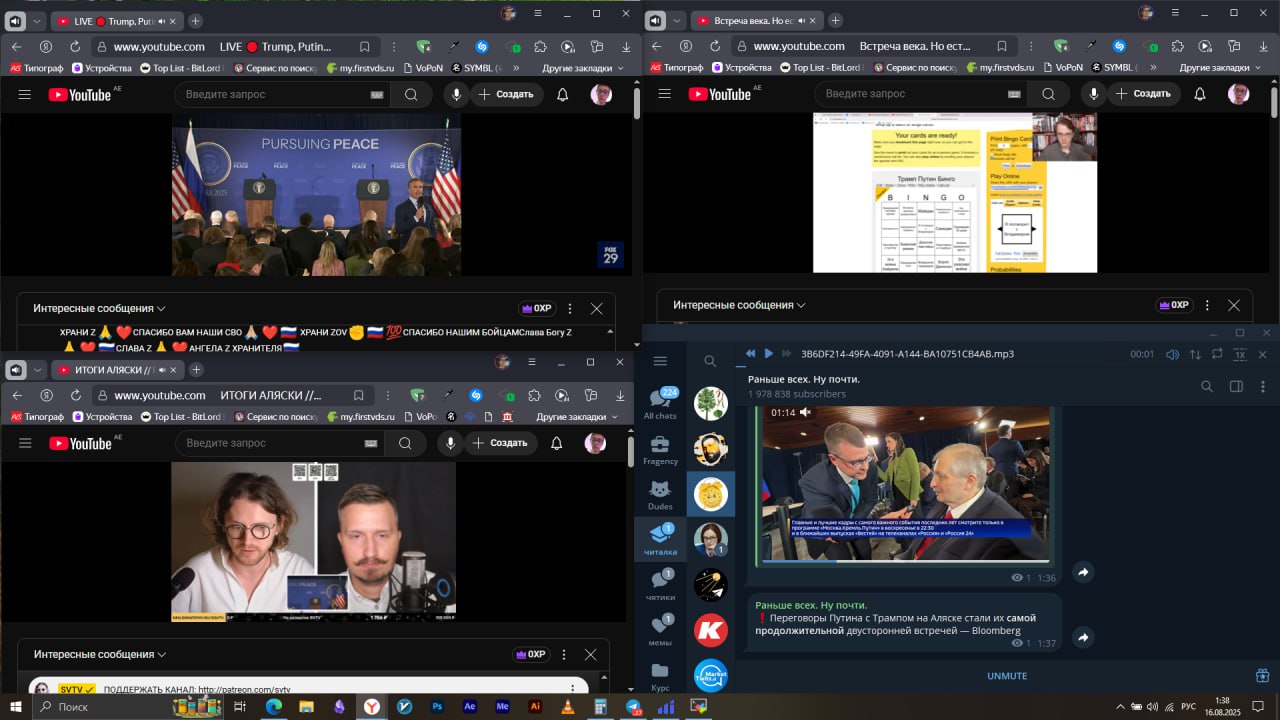Open tab list chevron in ИТОГИ АЛЯСКИ window

tap(39, 369)
